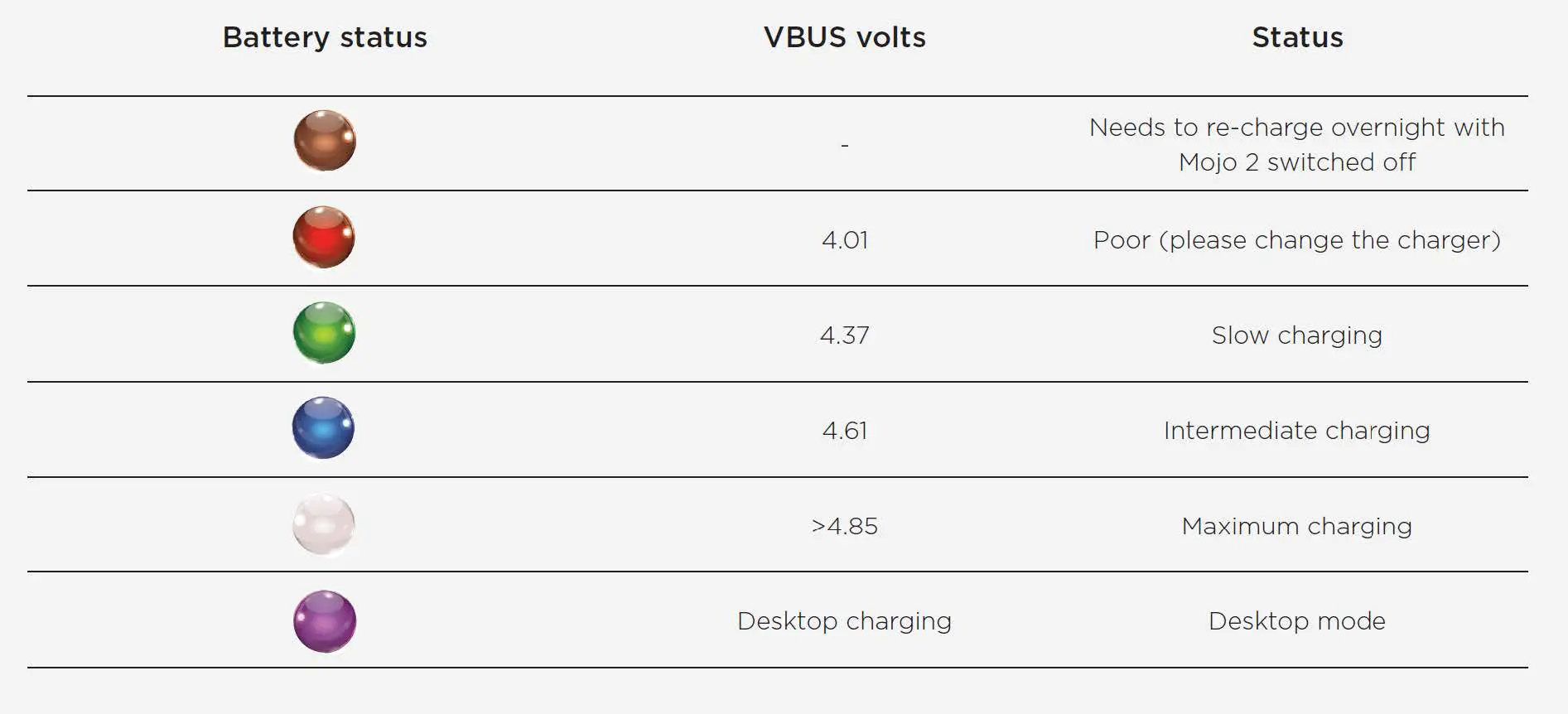Click the red battery status ball

pyautogui.click(x=324, y=237)
